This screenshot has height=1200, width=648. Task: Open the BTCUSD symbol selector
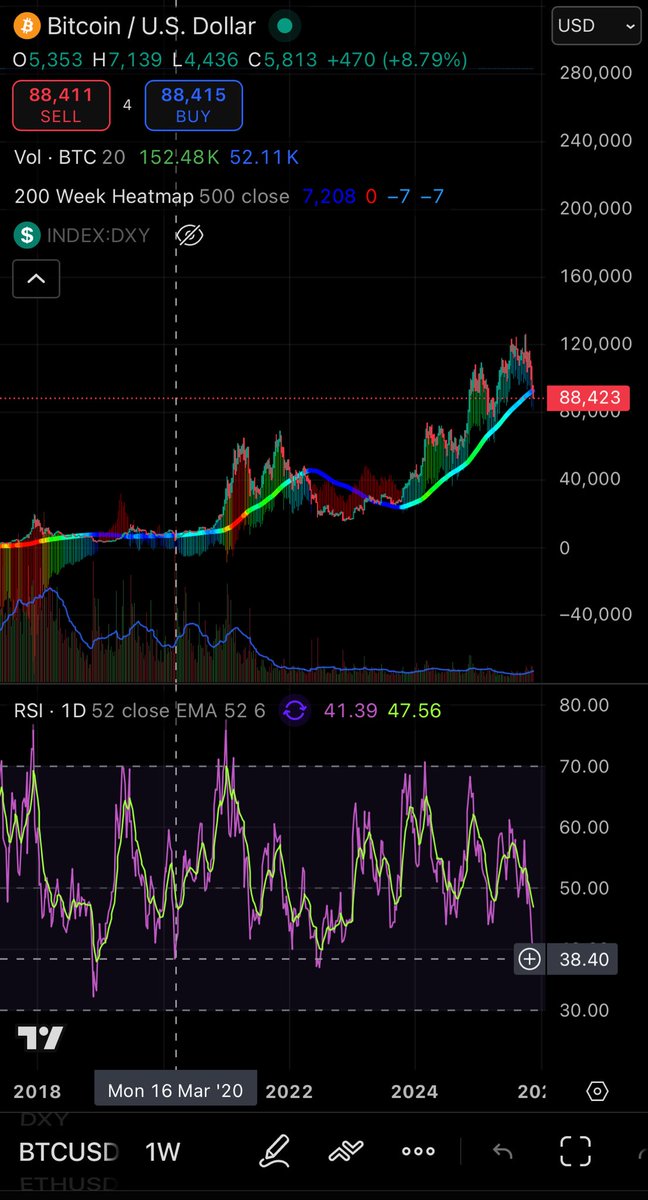tap(70, 1151)
